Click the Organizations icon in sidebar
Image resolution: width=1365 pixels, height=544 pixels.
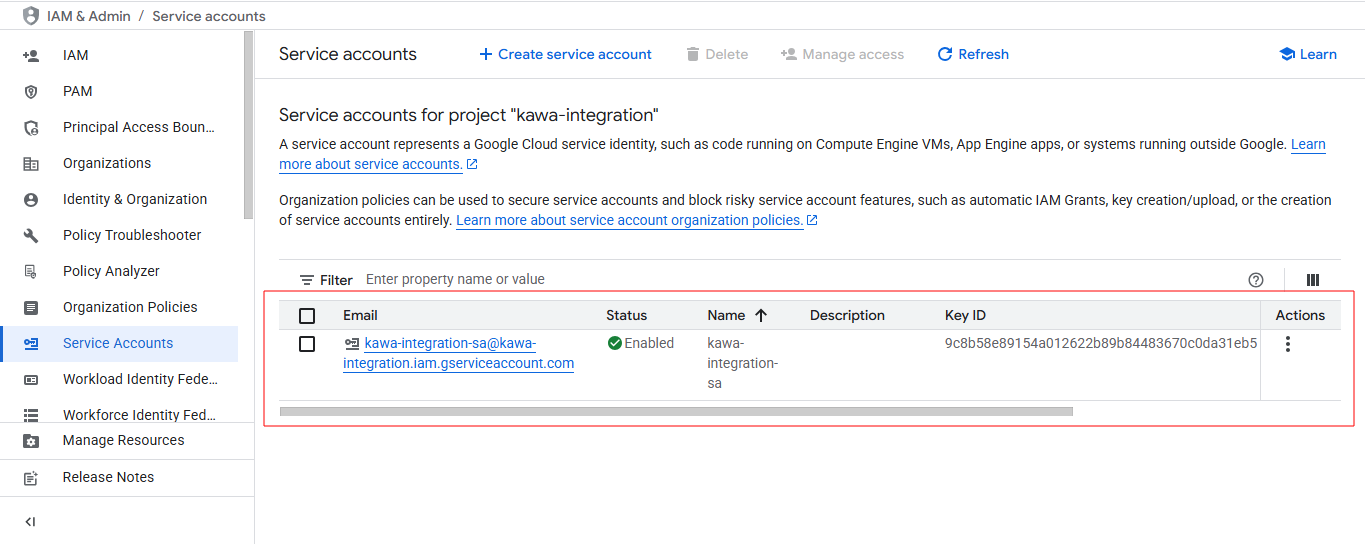click(31, 163)
